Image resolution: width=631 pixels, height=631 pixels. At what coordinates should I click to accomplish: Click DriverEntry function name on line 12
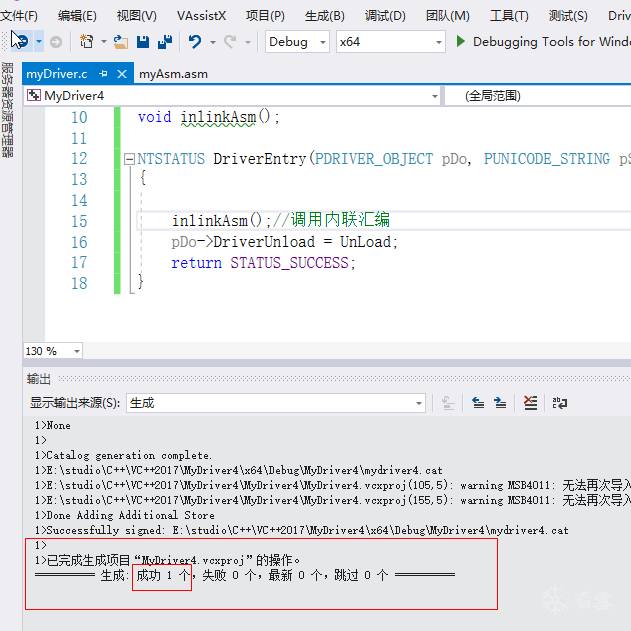coord(260,159)
